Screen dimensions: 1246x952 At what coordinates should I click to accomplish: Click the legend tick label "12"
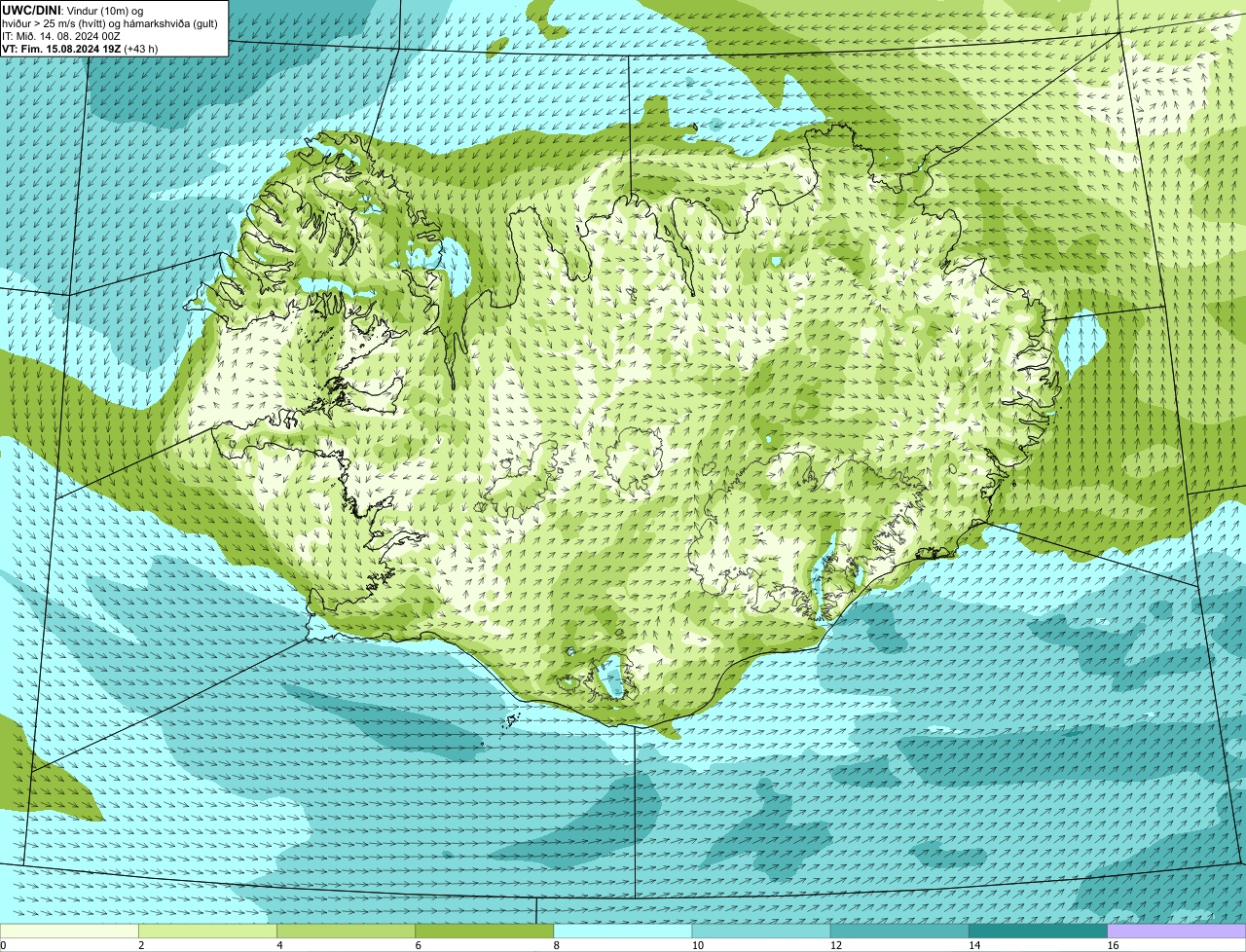tap(835, 945)
